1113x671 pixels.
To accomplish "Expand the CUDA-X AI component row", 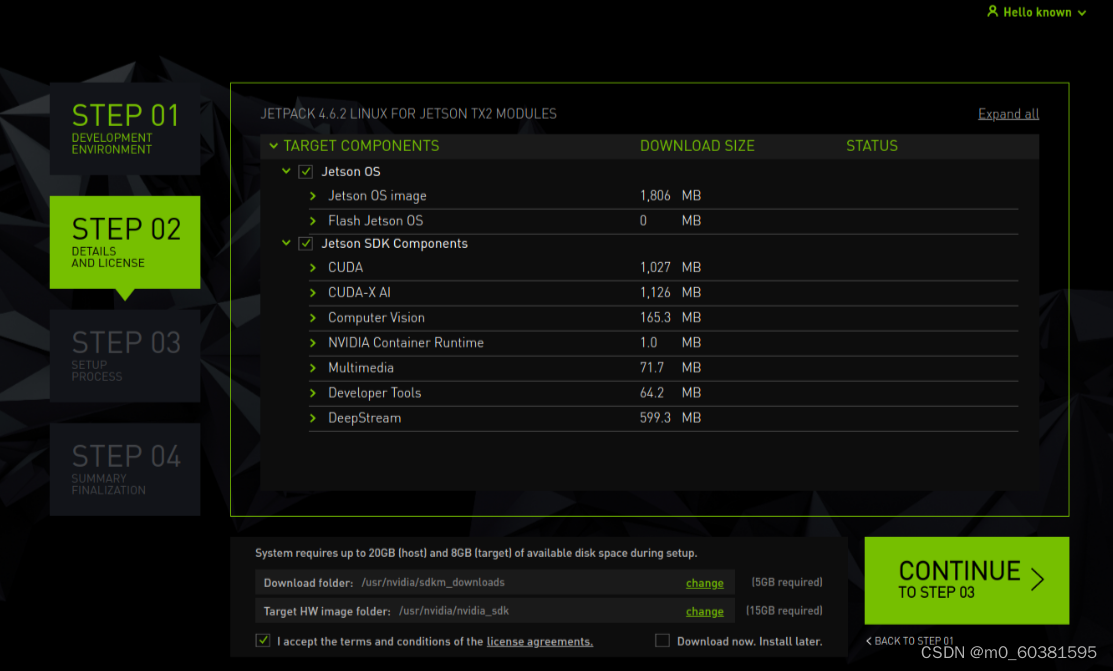I will point(312,293).
